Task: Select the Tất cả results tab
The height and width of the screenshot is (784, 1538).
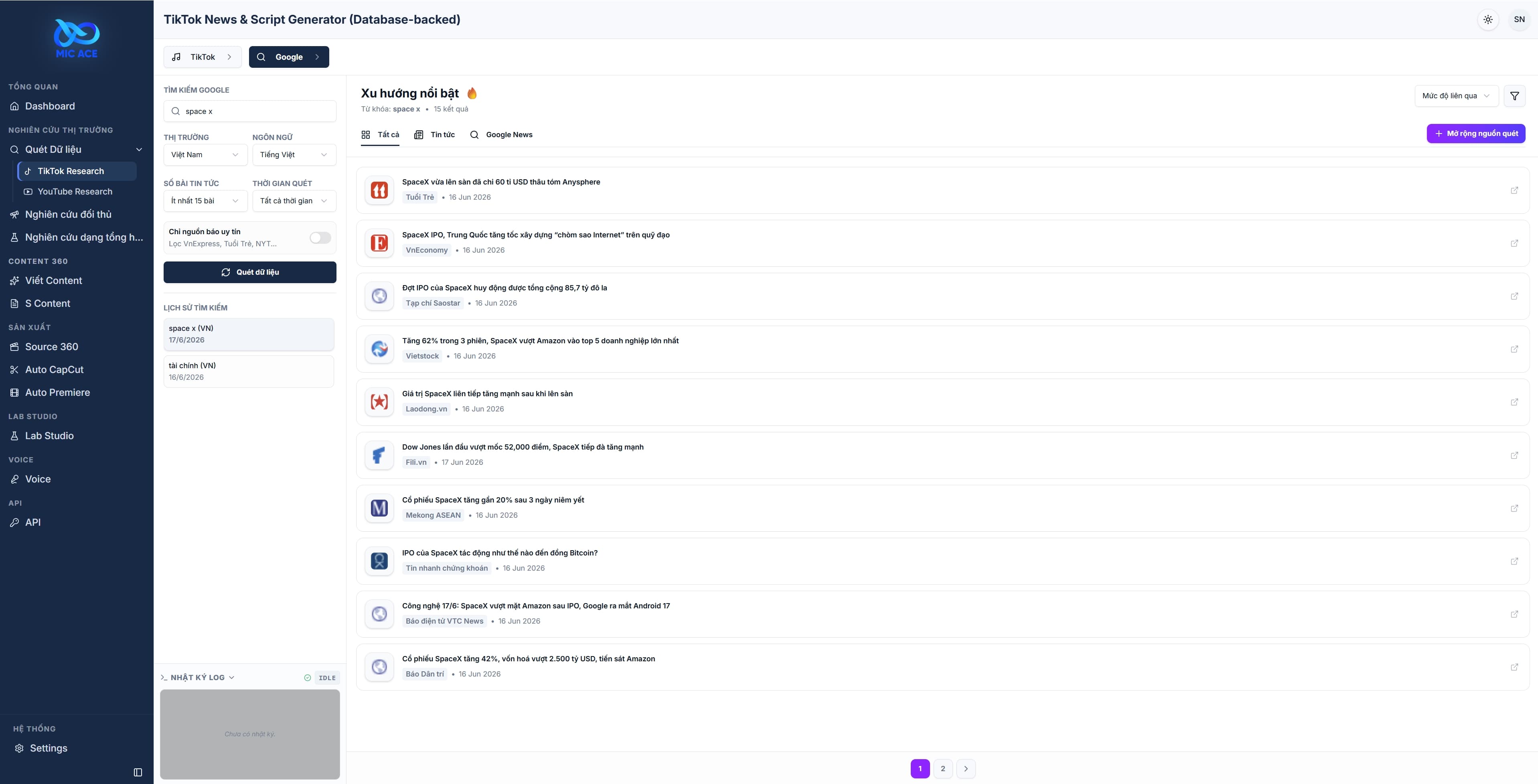Action: [x=380, y=135]
